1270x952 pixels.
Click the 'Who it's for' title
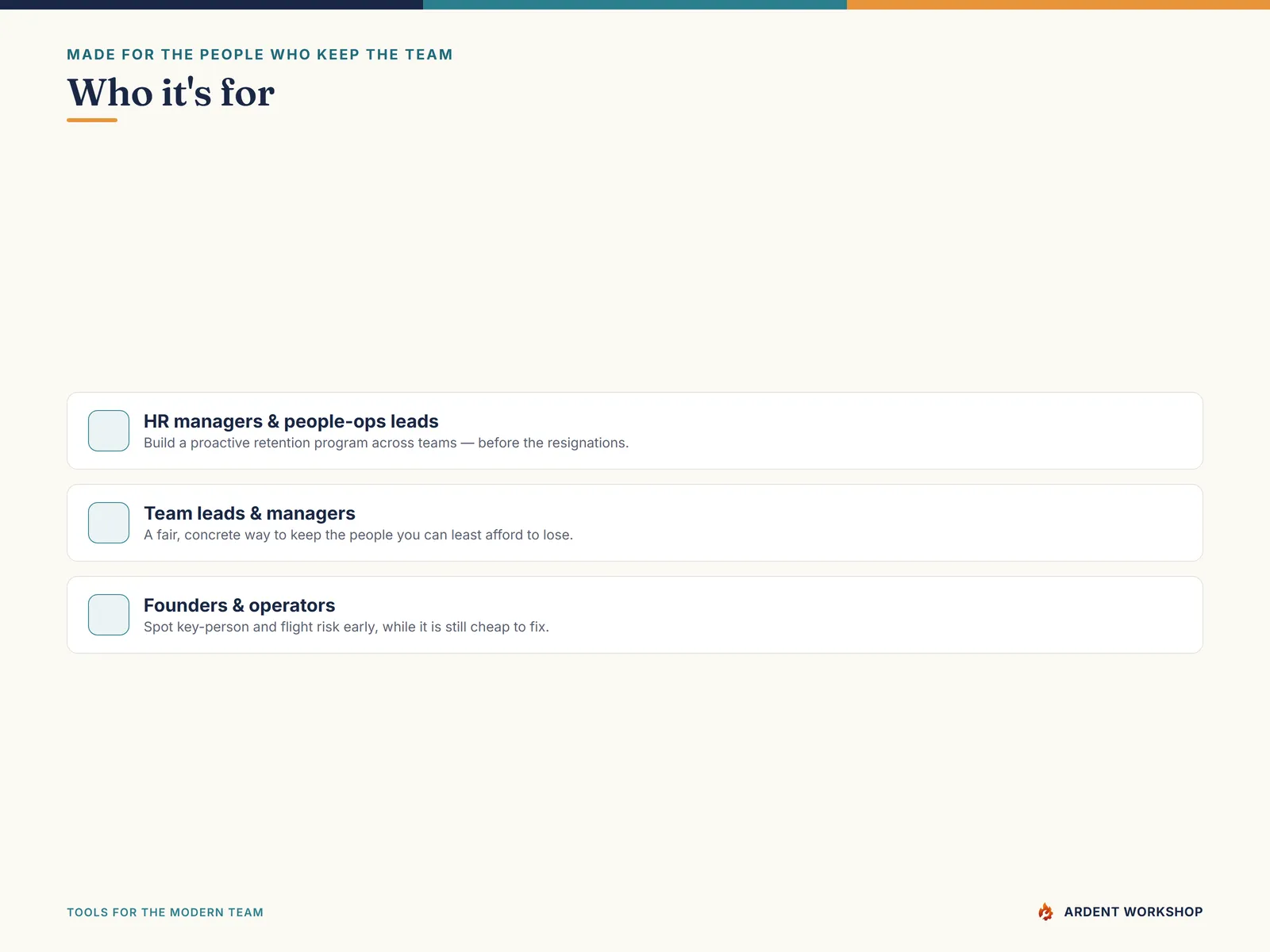click(x=171, y=93)
